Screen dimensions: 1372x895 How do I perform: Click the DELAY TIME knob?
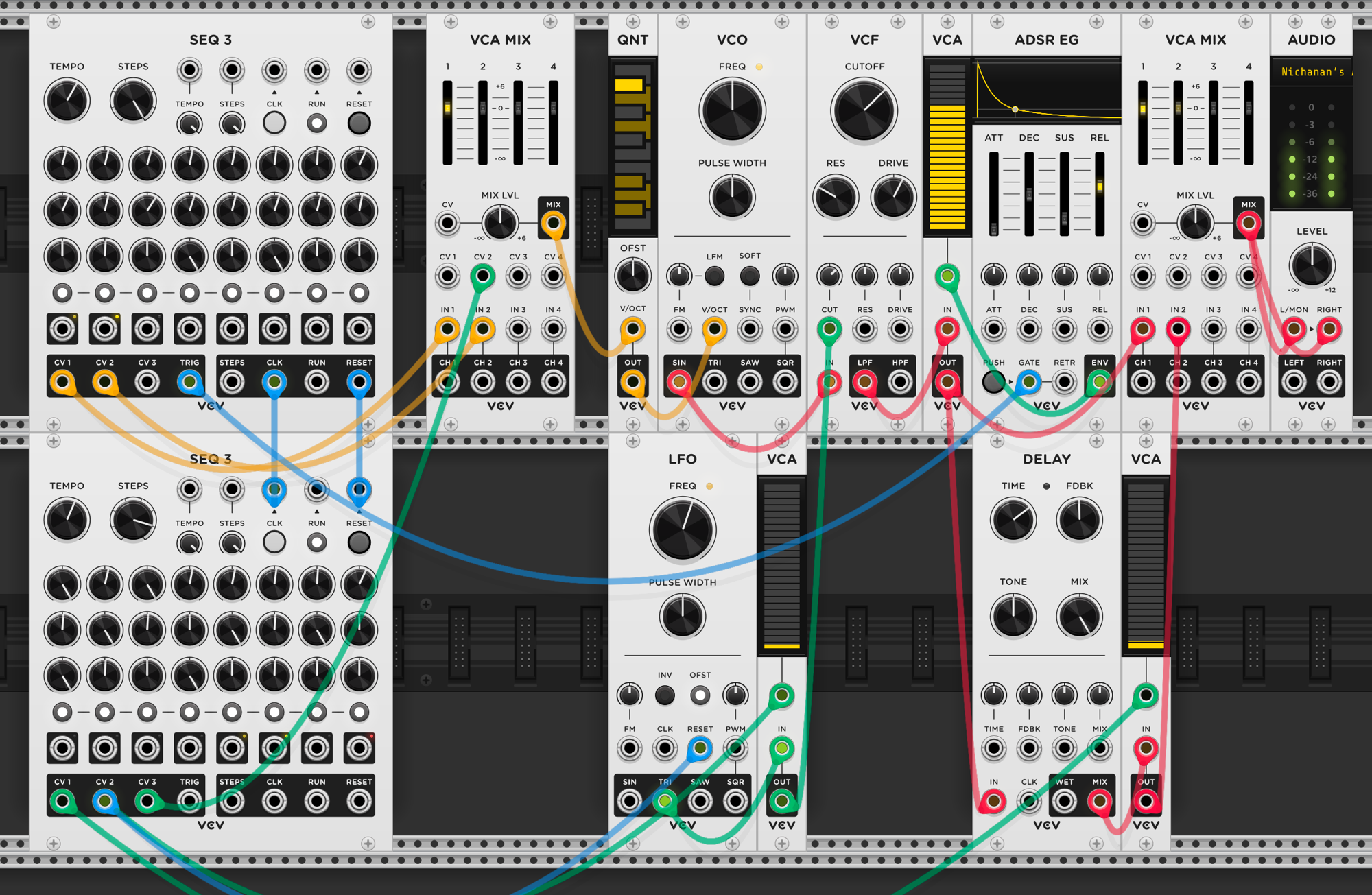tap(1013, 520)
